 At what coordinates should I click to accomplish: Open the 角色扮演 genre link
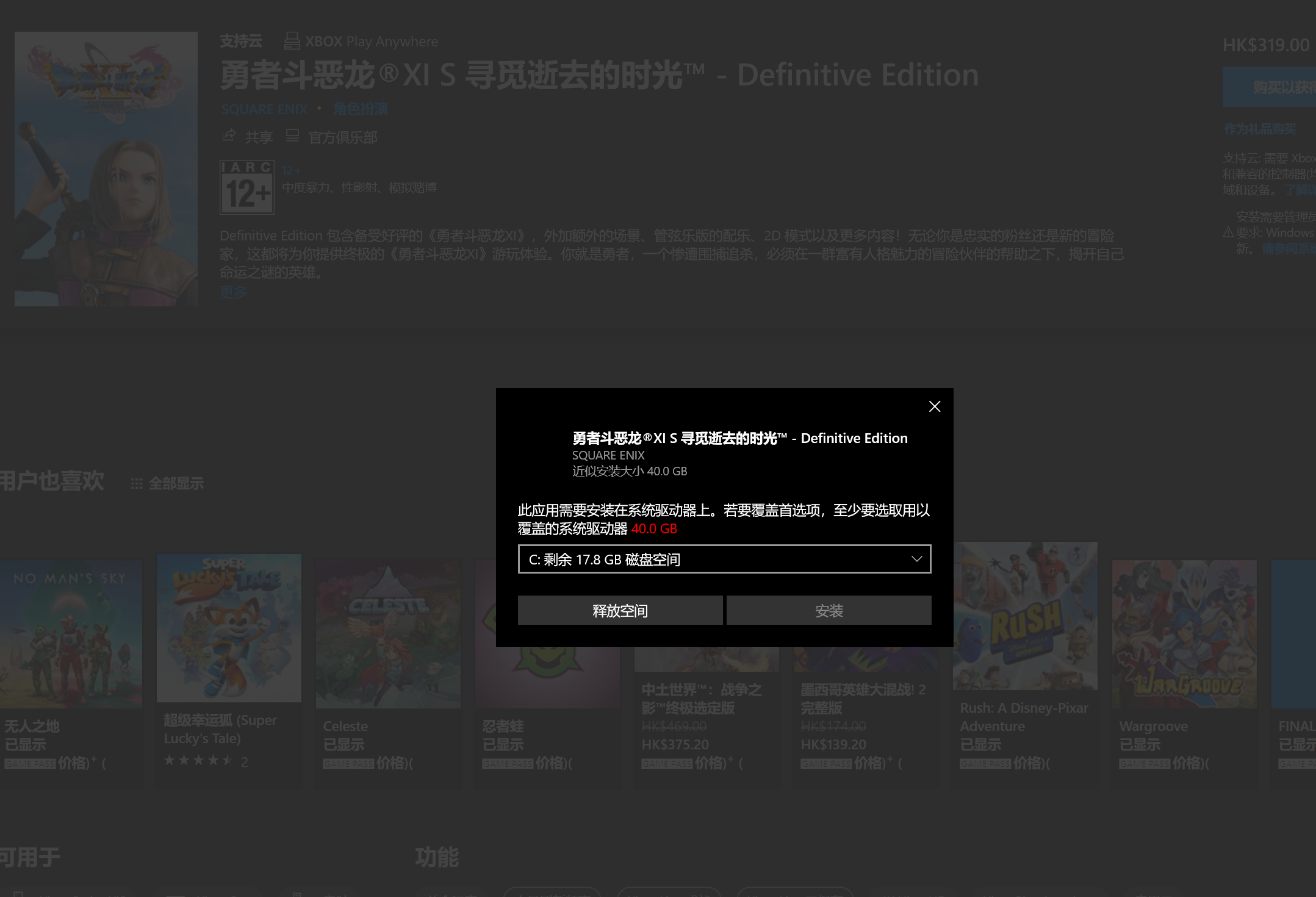point(361,109)
